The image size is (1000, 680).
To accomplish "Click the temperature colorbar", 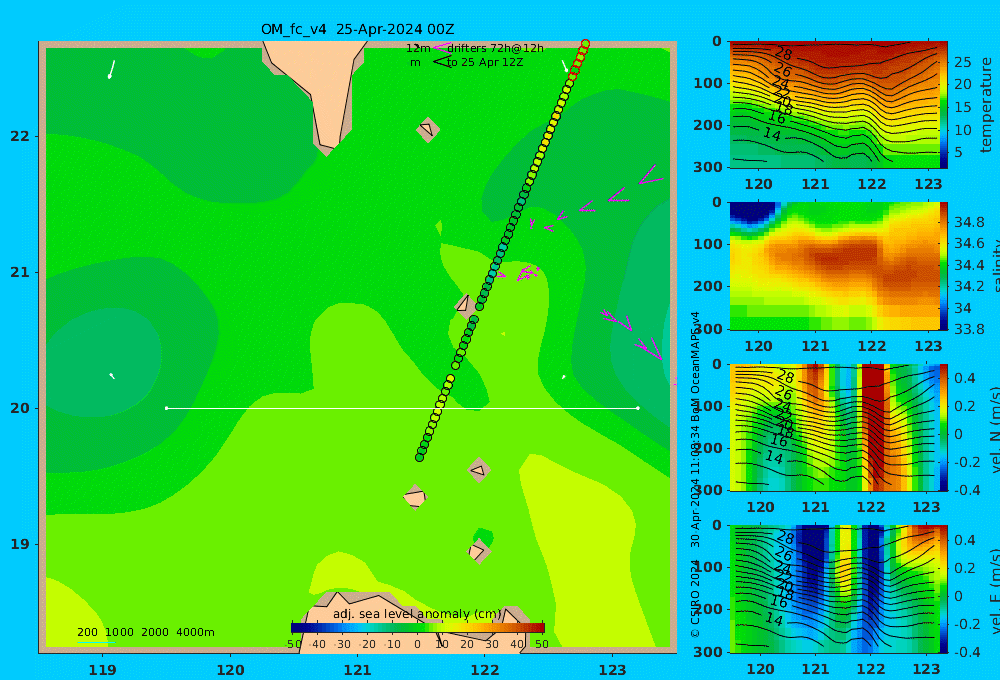I will [x=944, y=105].
